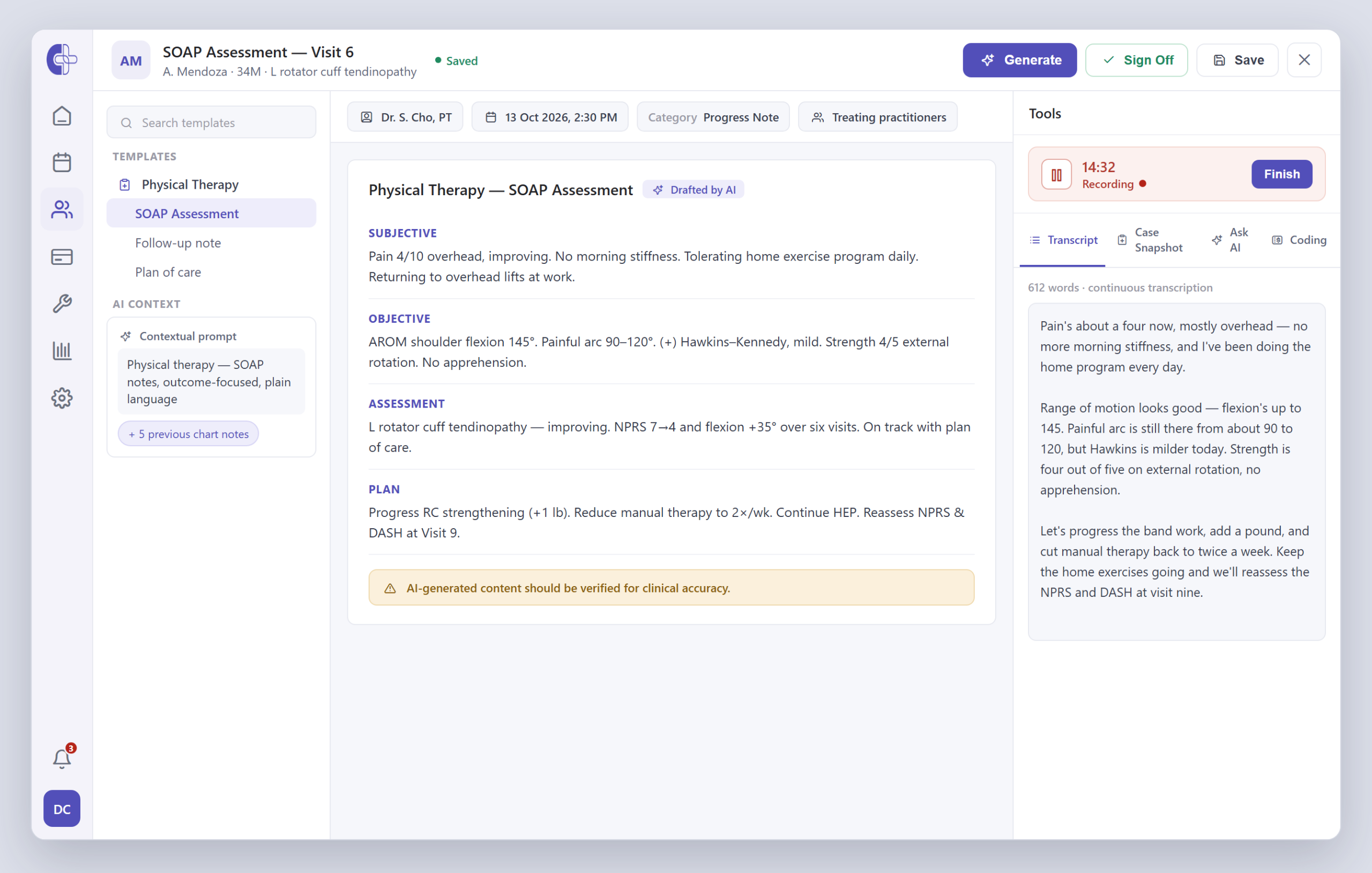Screen dimensions: 1372x873
Task: Click the 14:32 recording timer
Action: (1098, 167)
